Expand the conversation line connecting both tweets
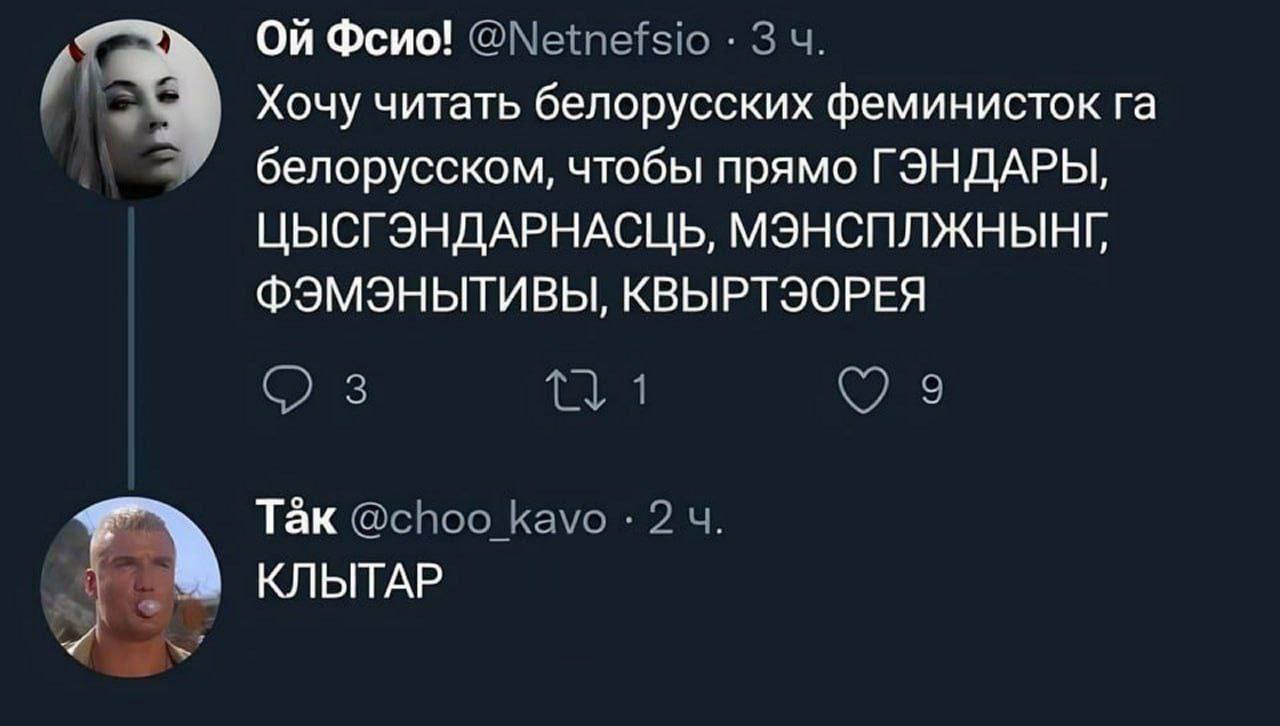This screenshot has width=1280, height=726. pos(133,340)
